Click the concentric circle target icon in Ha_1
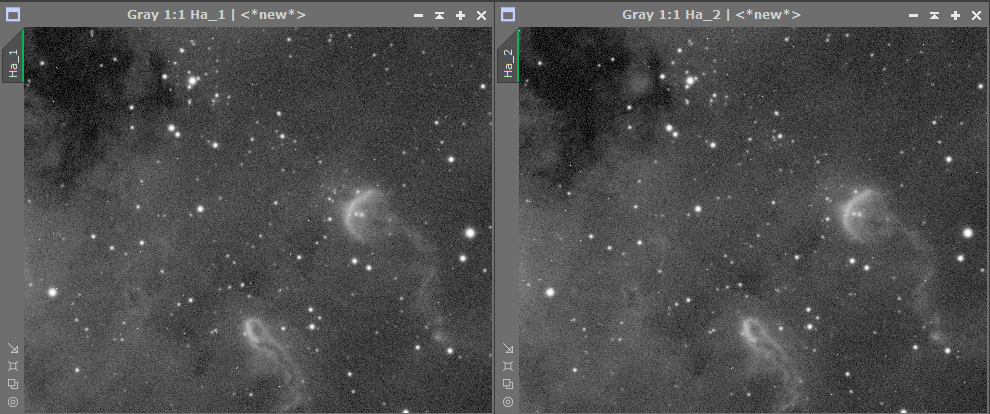 [13, 401]
